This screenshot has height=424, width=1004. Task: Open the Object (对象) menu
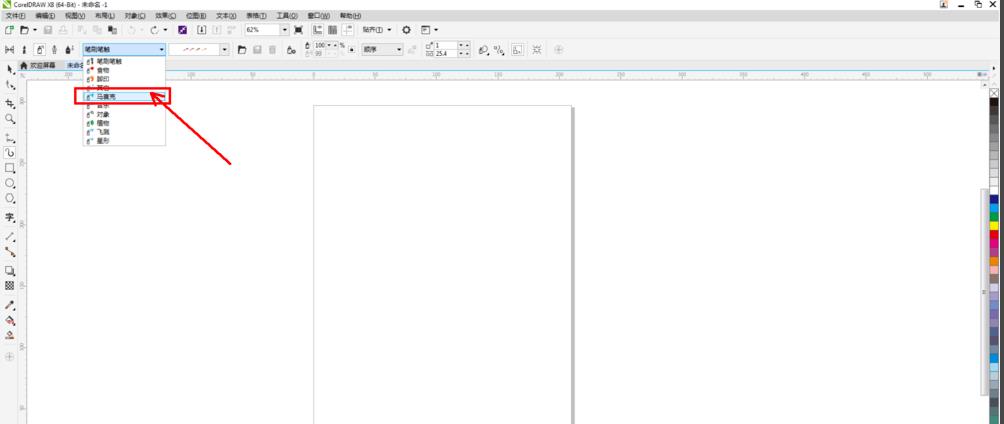tap(134, 15)
